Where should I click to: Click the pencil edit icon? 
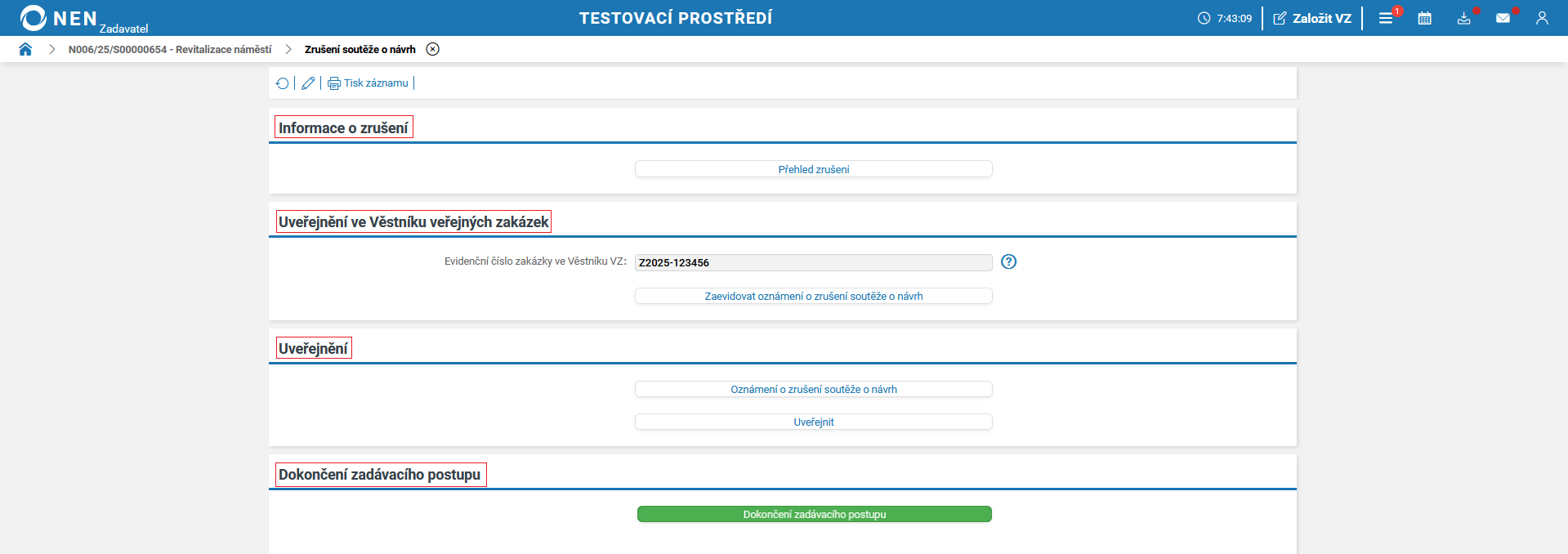[x=308, y=83]
